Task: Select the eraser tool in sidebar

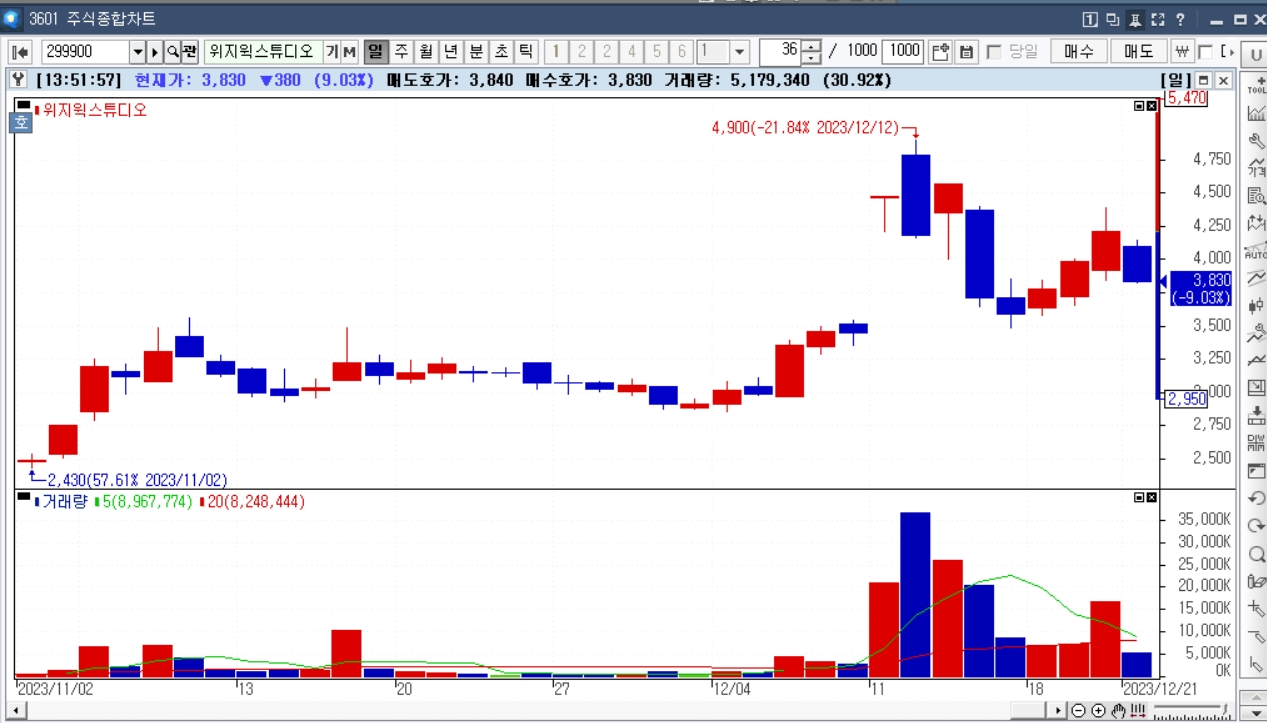Action: (1256, 581)
